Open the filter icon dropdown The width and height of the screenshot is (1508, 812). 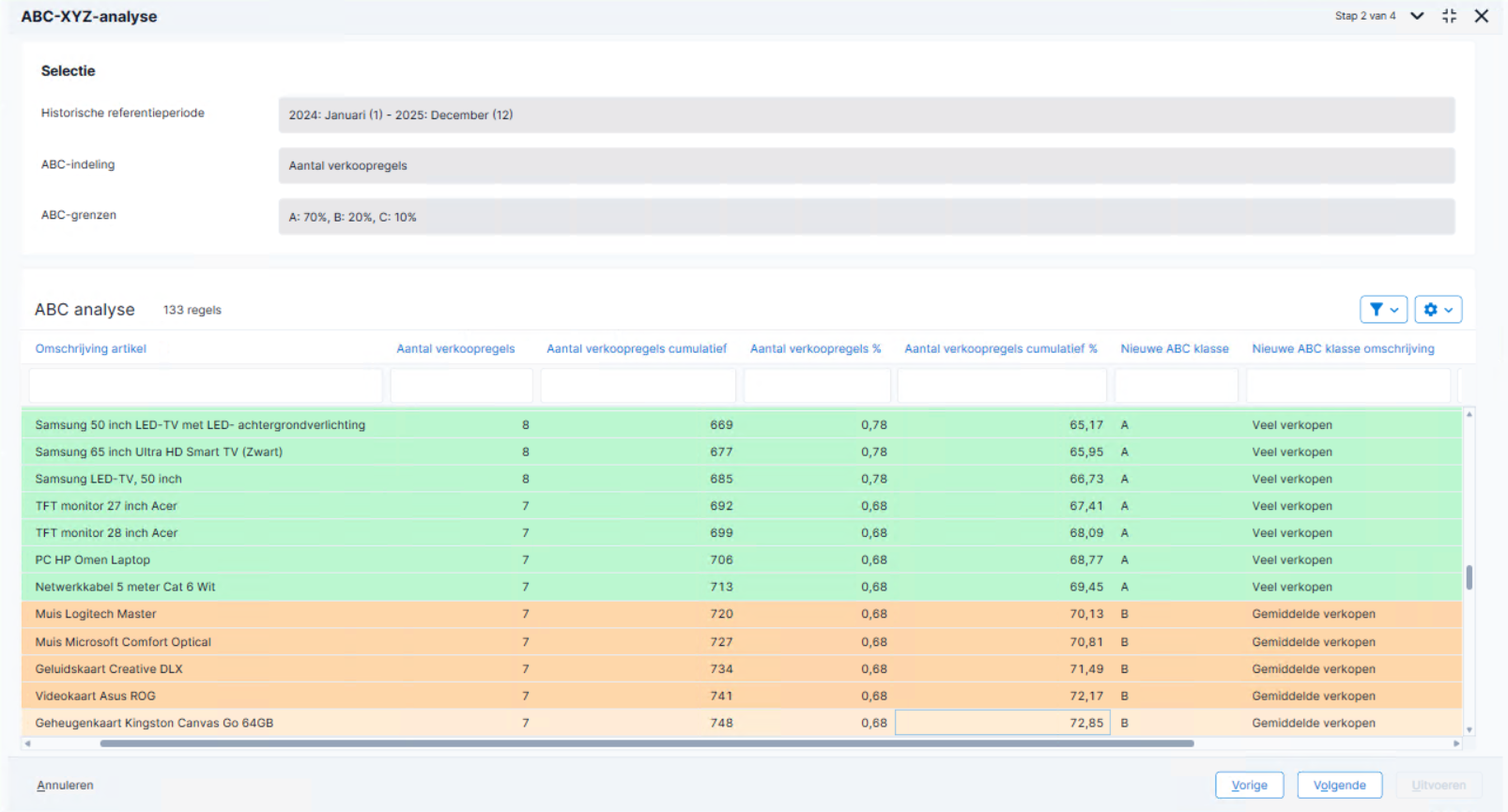[1383, 309]
